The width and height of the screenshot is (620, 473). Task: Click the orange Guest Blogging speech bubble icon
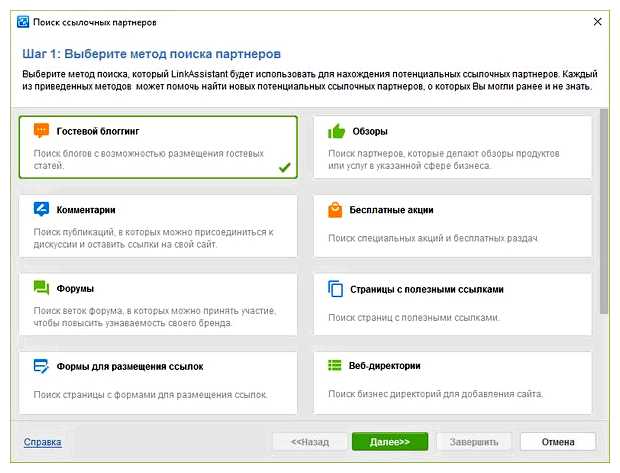41,131
